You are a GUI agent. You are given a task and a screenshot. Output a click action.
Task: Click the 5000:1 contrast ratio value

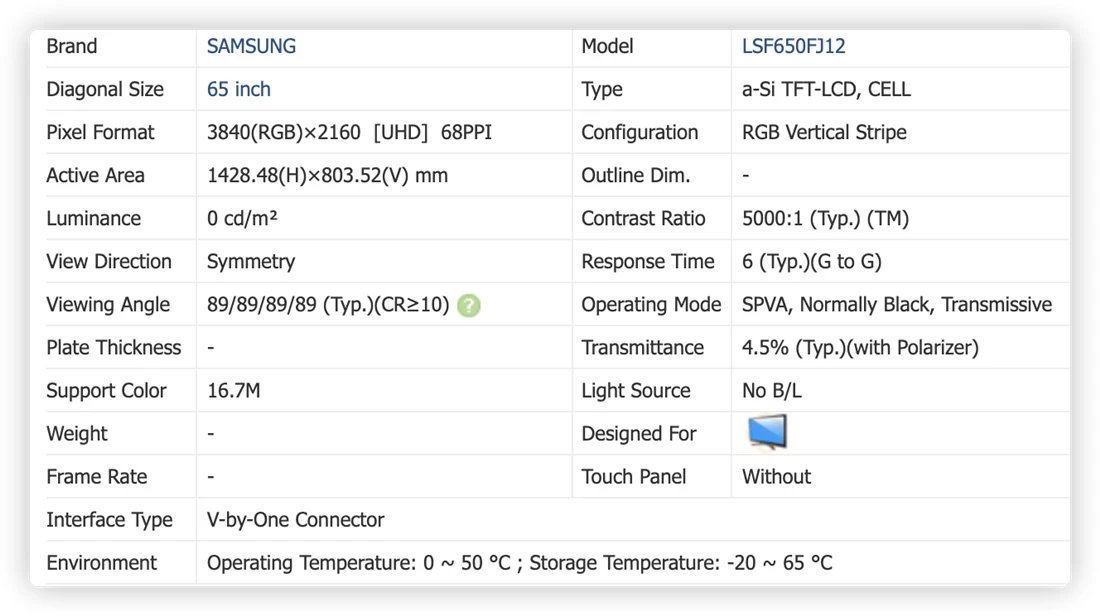(825, 219)
